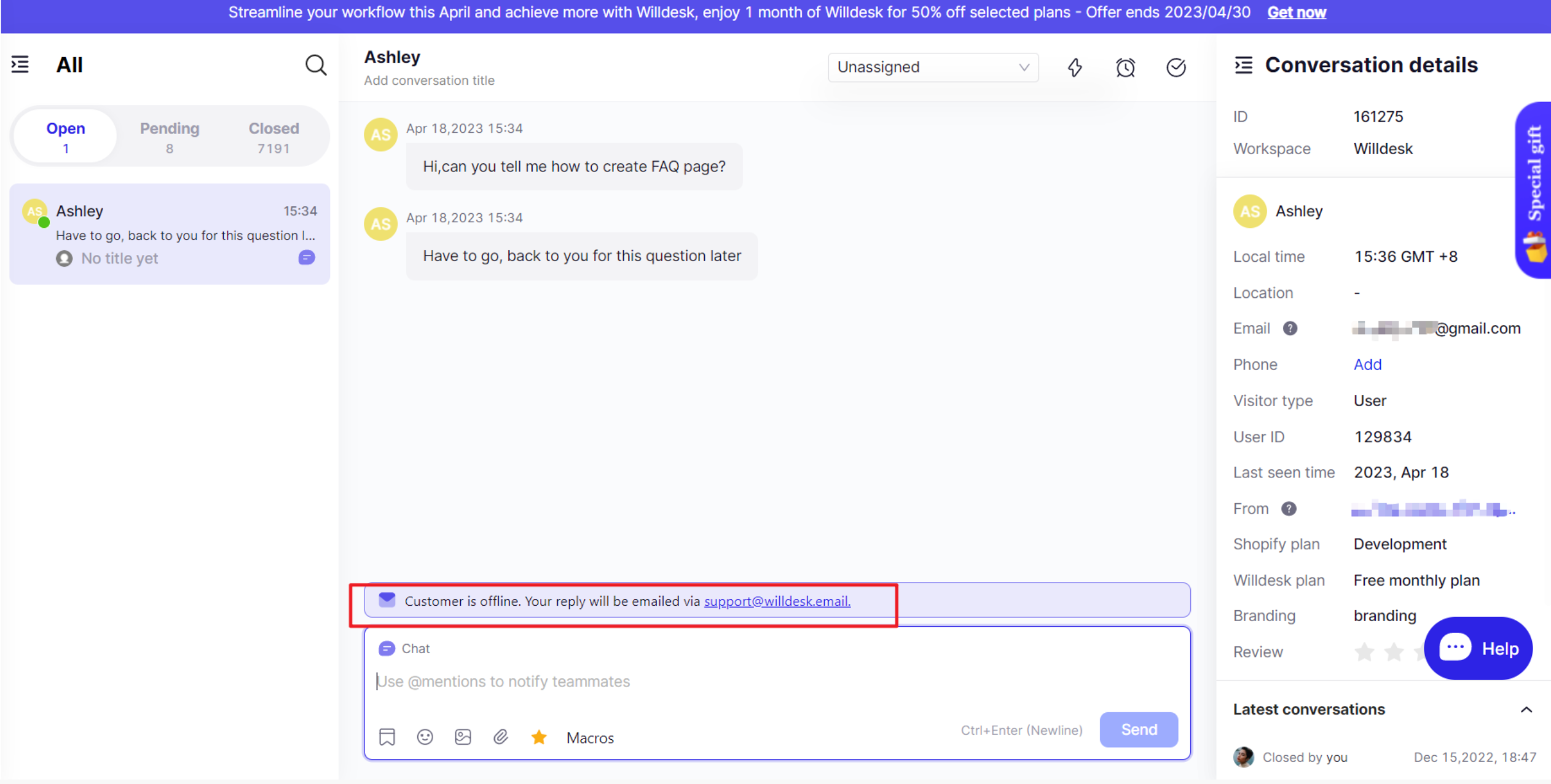This screenshot has width=1551, height=784.
Task: Switch to the Closed conversations tab
Action: 273,136
